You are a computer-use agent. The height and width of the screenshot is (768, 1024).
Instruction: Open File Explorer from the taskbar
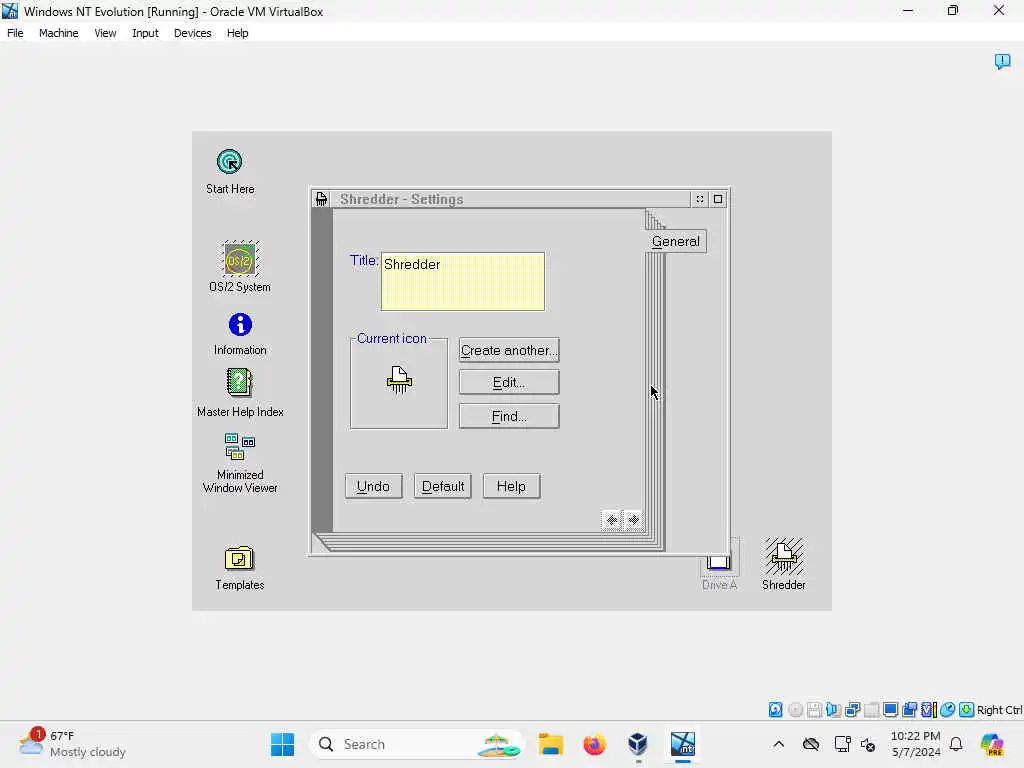(x=551, y=744)
